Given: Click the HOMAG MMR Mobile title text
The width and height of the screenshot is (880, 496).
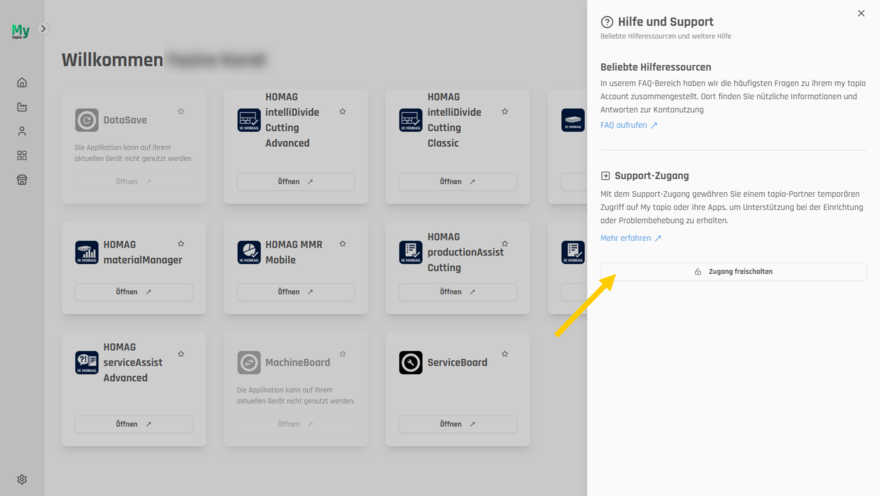Looking at the screenshot, I should [294, 252].
